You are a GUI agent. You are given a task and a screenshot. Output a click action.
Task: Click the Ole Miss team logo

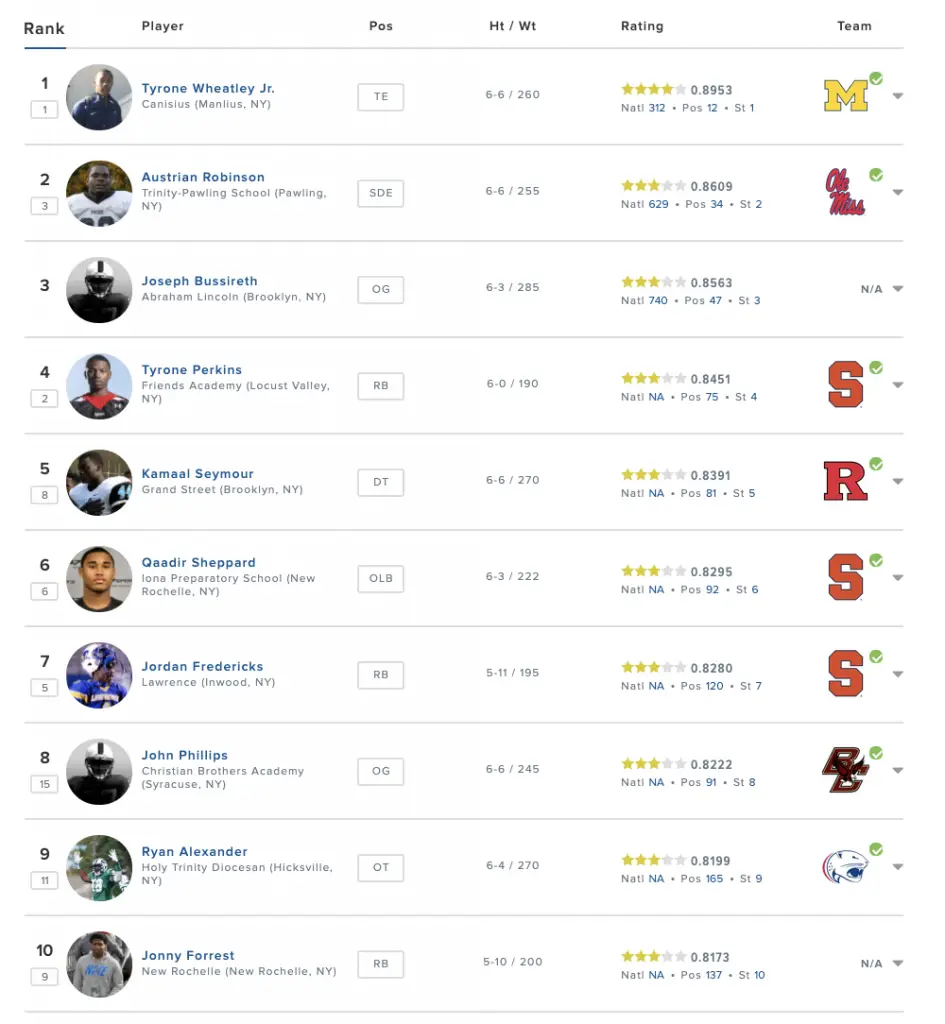[x=845, y=192]
